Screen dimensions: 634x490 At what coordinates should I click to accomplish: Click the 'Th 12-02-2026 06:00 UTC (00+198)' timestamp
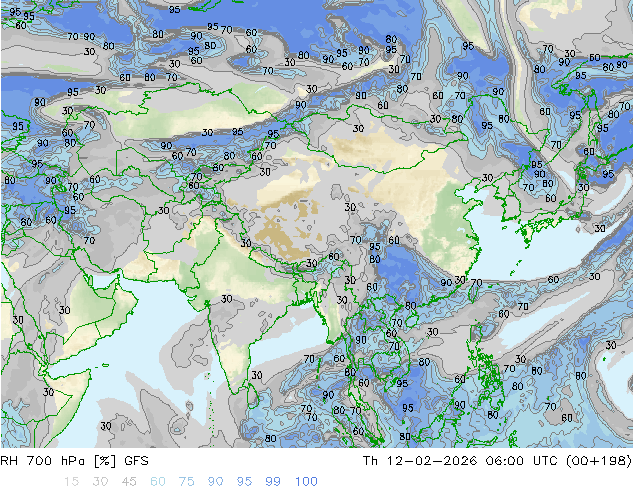tap(497, 461)
